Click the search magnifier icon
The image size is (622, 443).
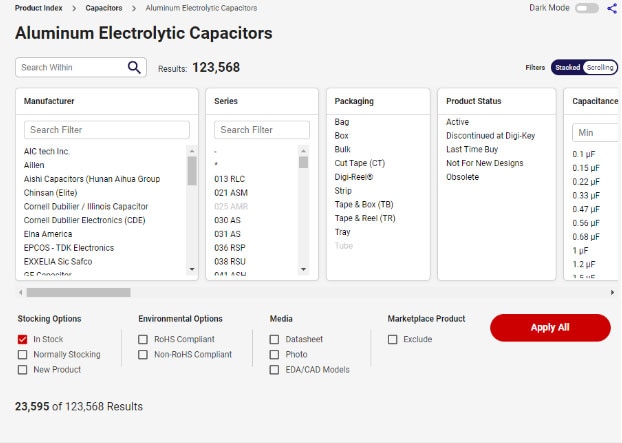[135, 67]
